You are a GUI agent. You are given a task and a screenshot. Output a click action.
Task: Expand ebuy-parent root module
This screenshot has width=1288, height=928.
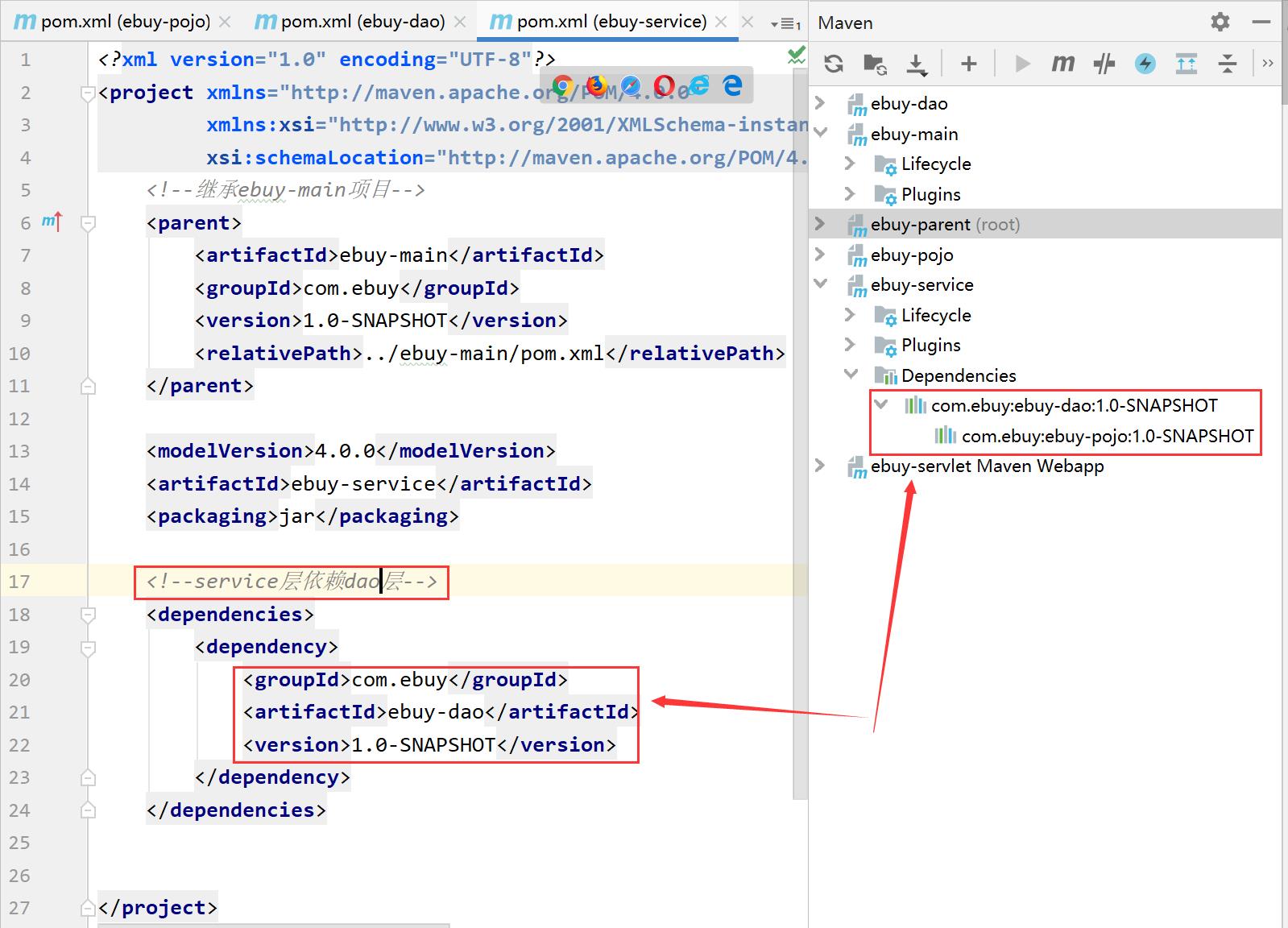pos(820,223)
